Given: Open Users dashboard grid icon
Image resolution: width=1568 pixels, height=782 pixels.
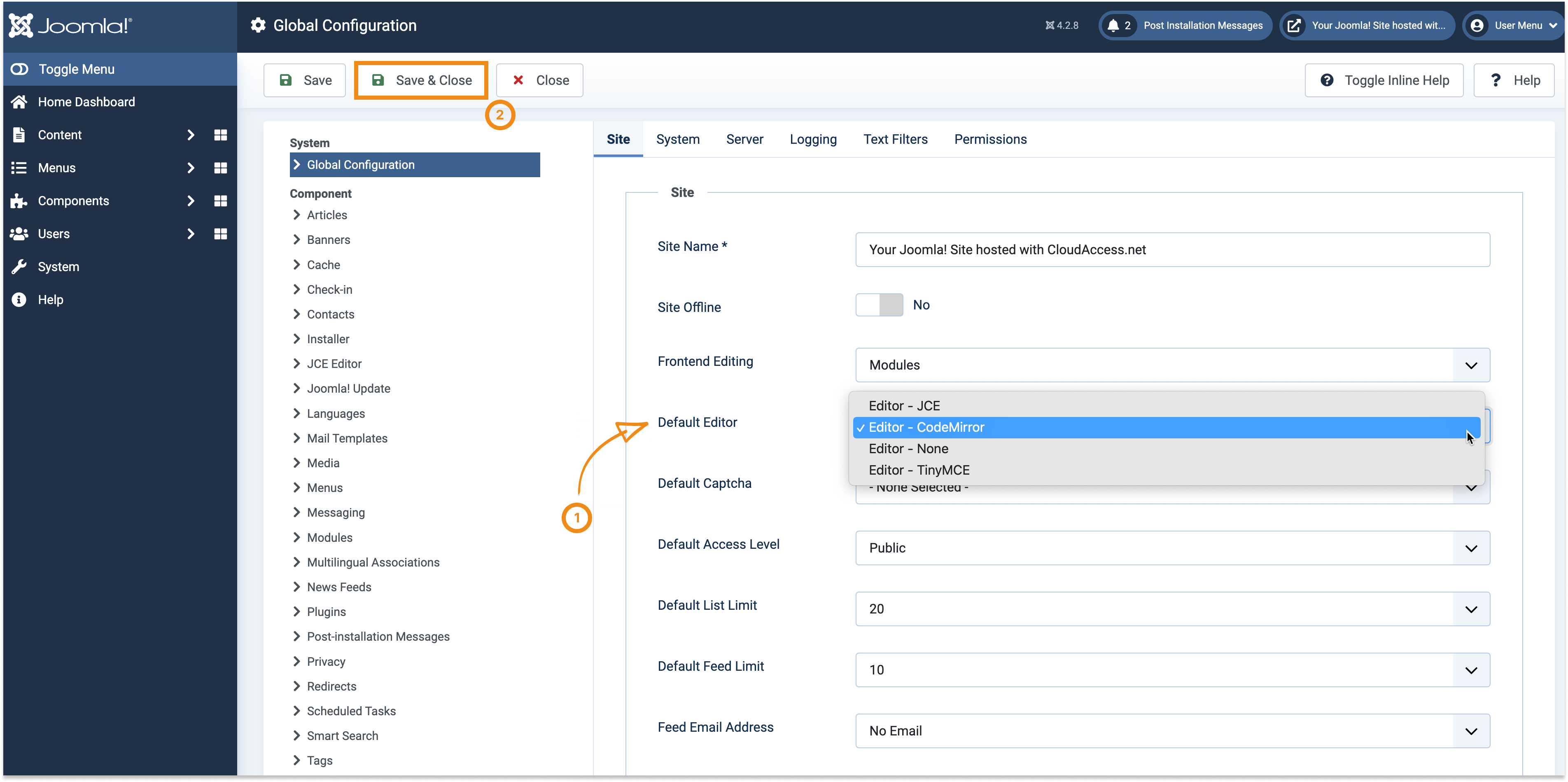Looking at the screenshot, I should click(x=220, y=233).
